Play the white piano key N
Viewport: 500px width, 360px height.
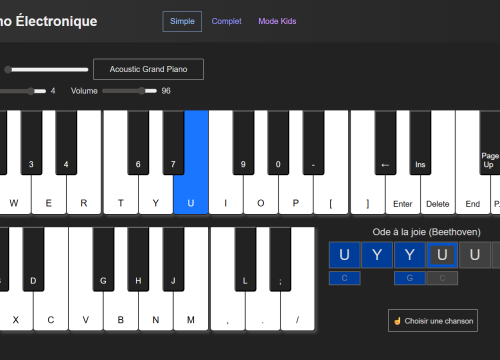pyautogui.click(x=156, y=313)
